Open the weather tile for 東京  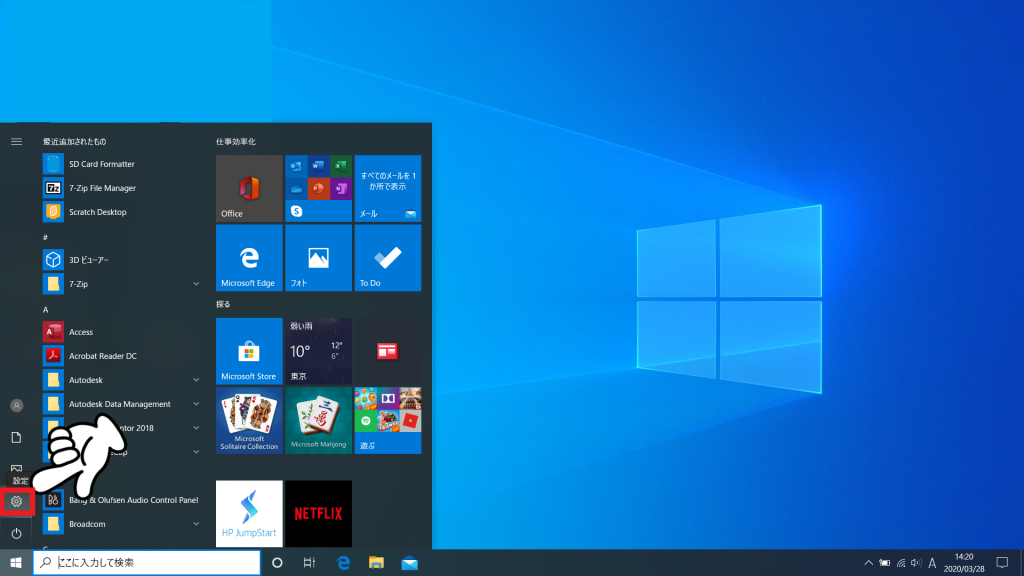[319, 351]
